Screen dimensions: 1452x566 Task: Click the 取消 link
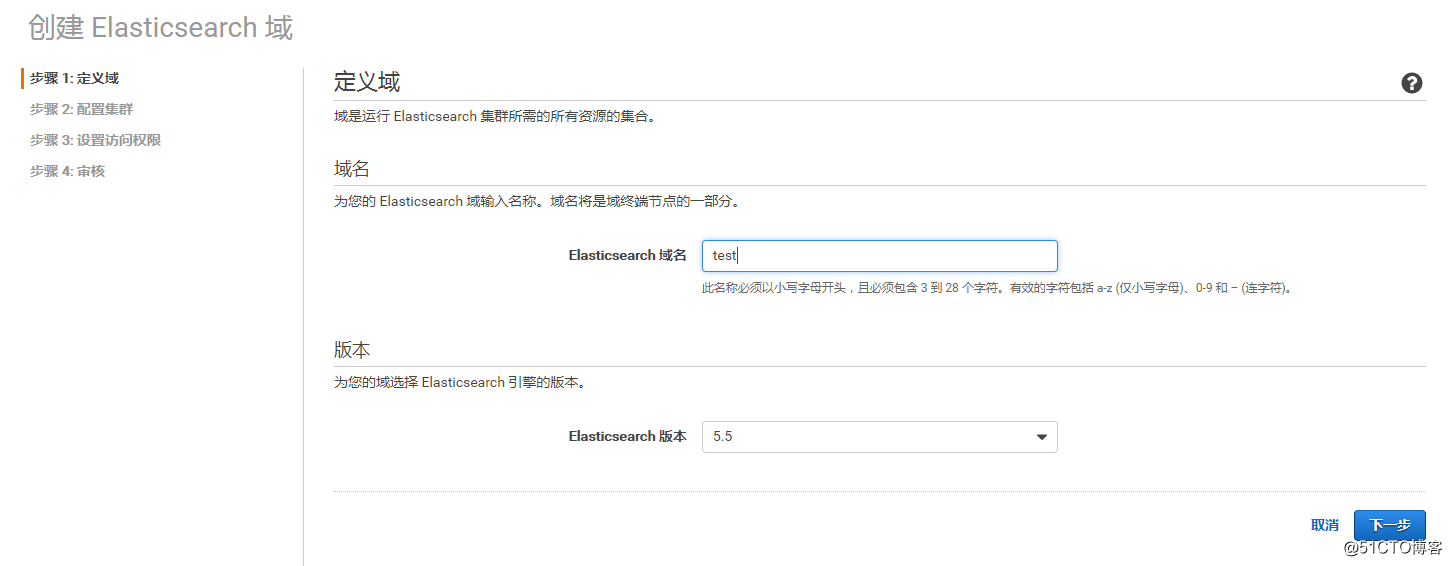coord(1325,525)
